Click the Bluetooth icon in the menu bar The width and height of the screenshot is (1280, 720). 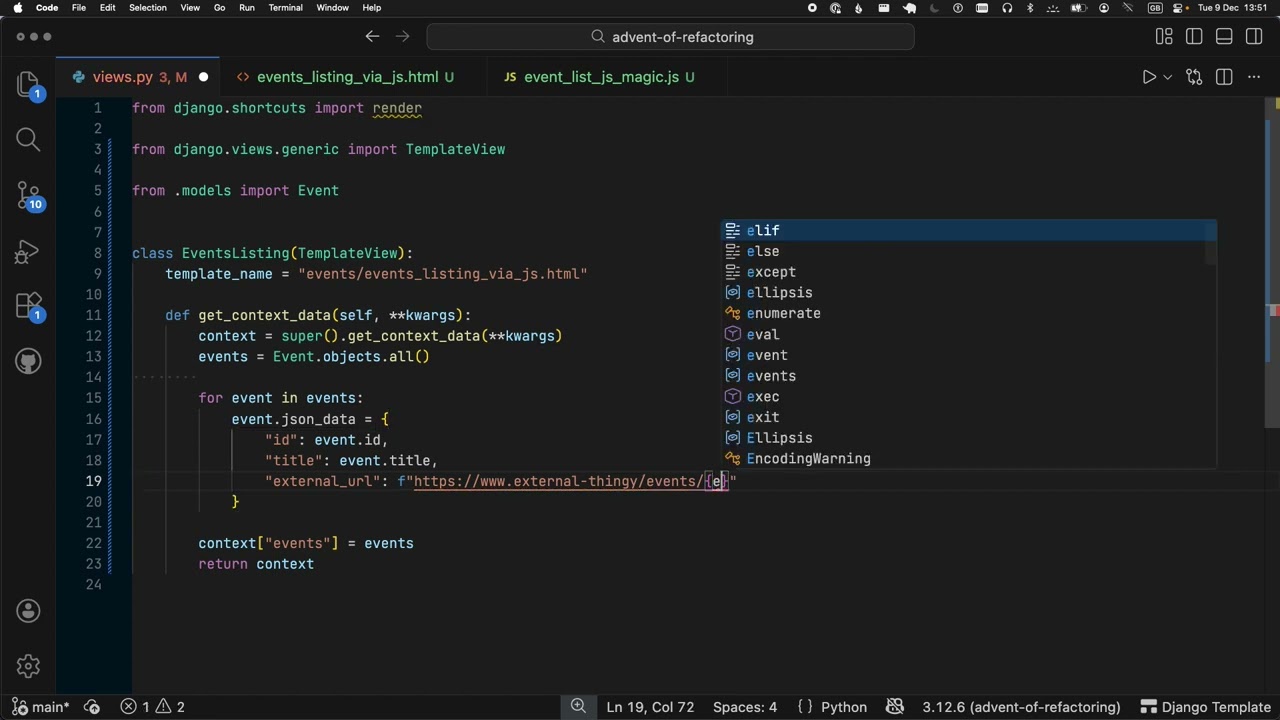(x=1030, y=8)
